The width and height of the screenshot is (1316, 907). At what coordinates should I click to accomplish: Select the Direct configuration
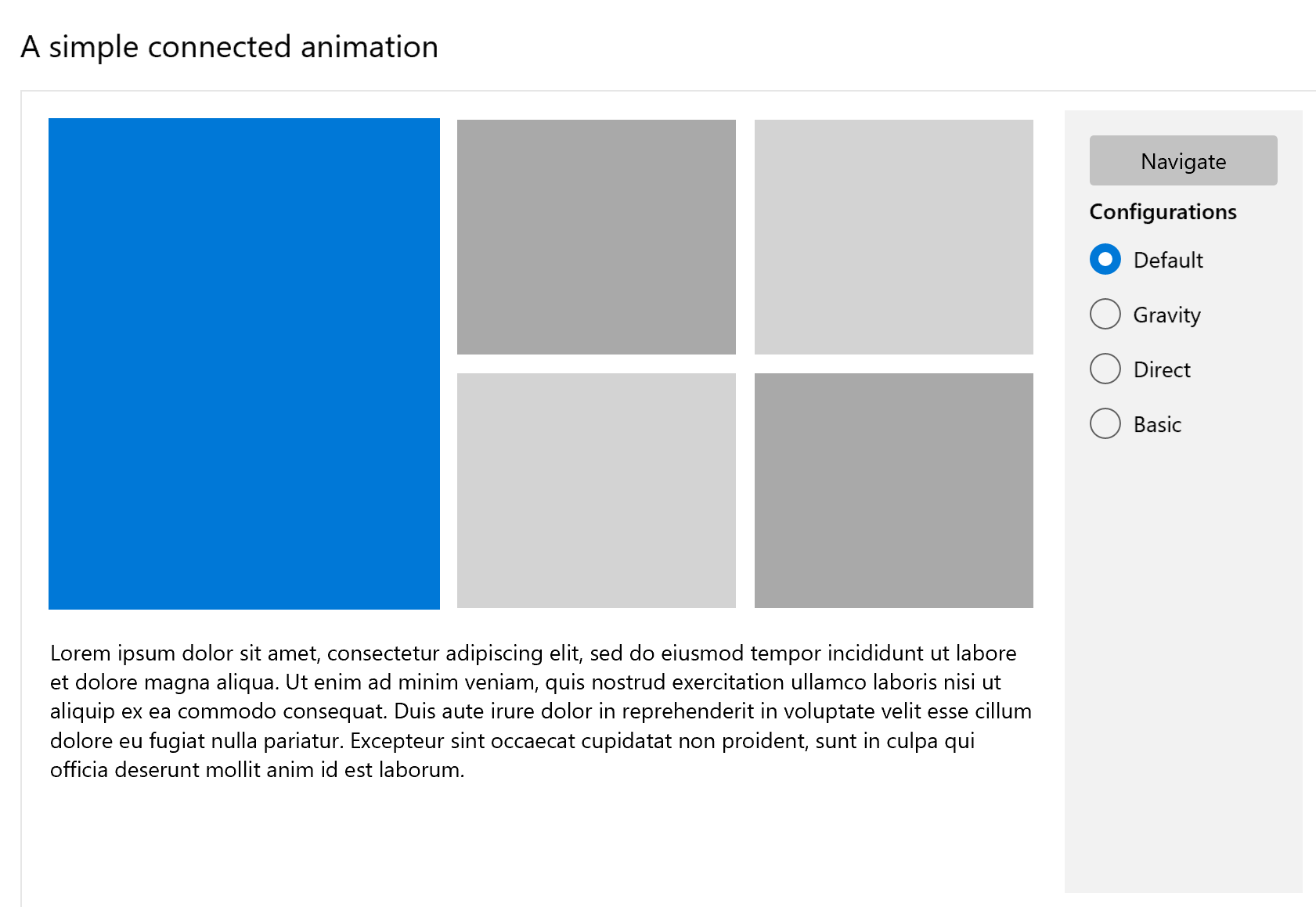[1105, 369]
